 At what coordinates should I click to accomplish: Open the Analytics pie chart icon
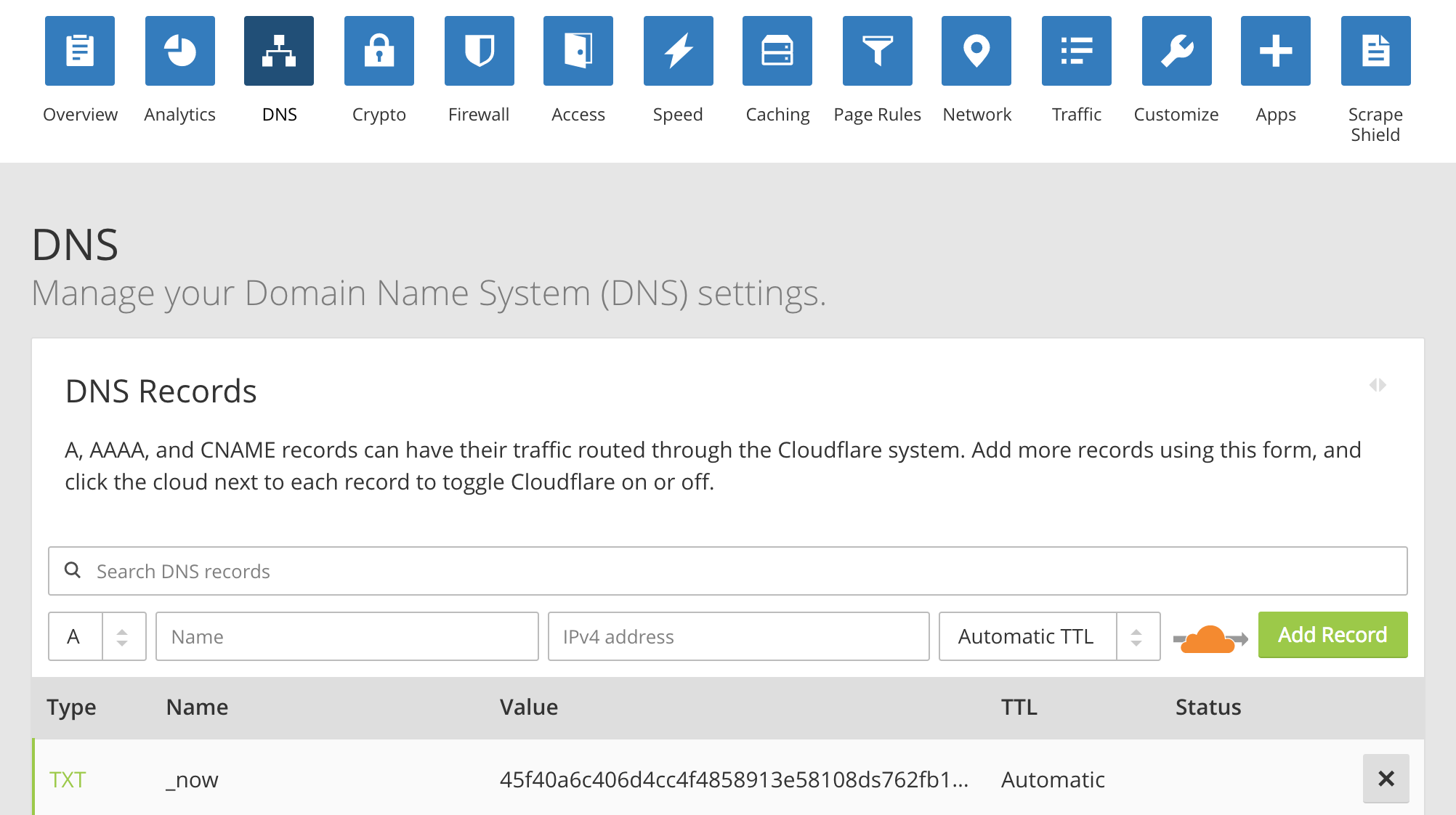tap(180, 51)
